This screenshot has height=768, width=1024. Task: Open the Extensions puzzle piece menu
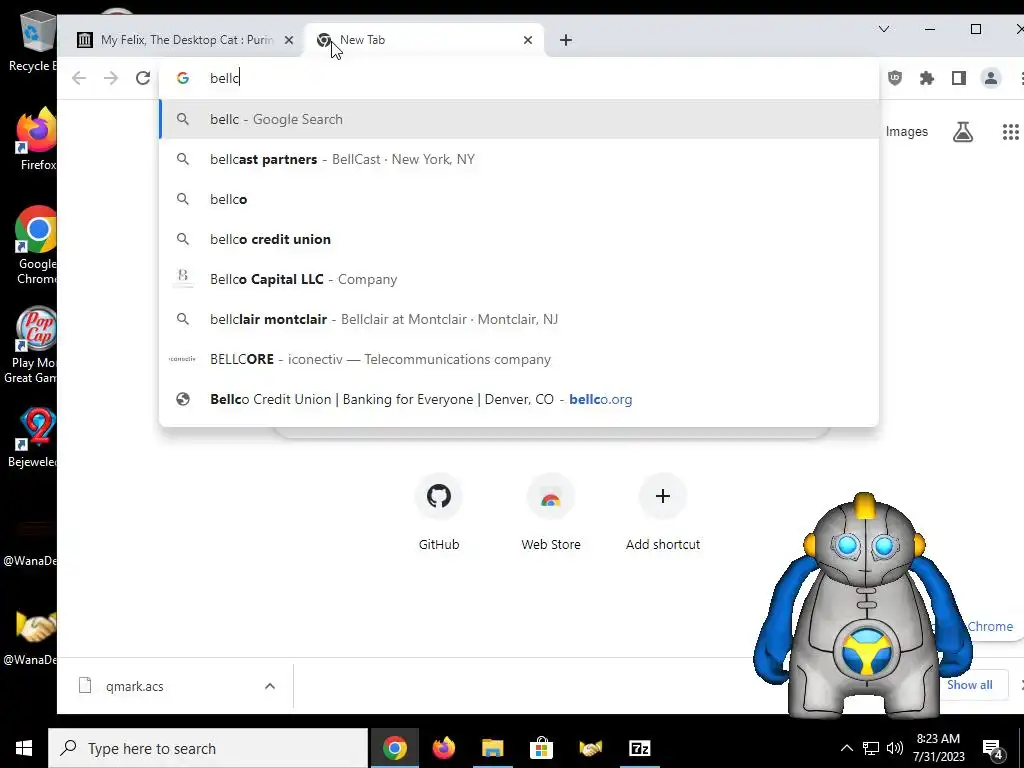(x=927, y=78)
